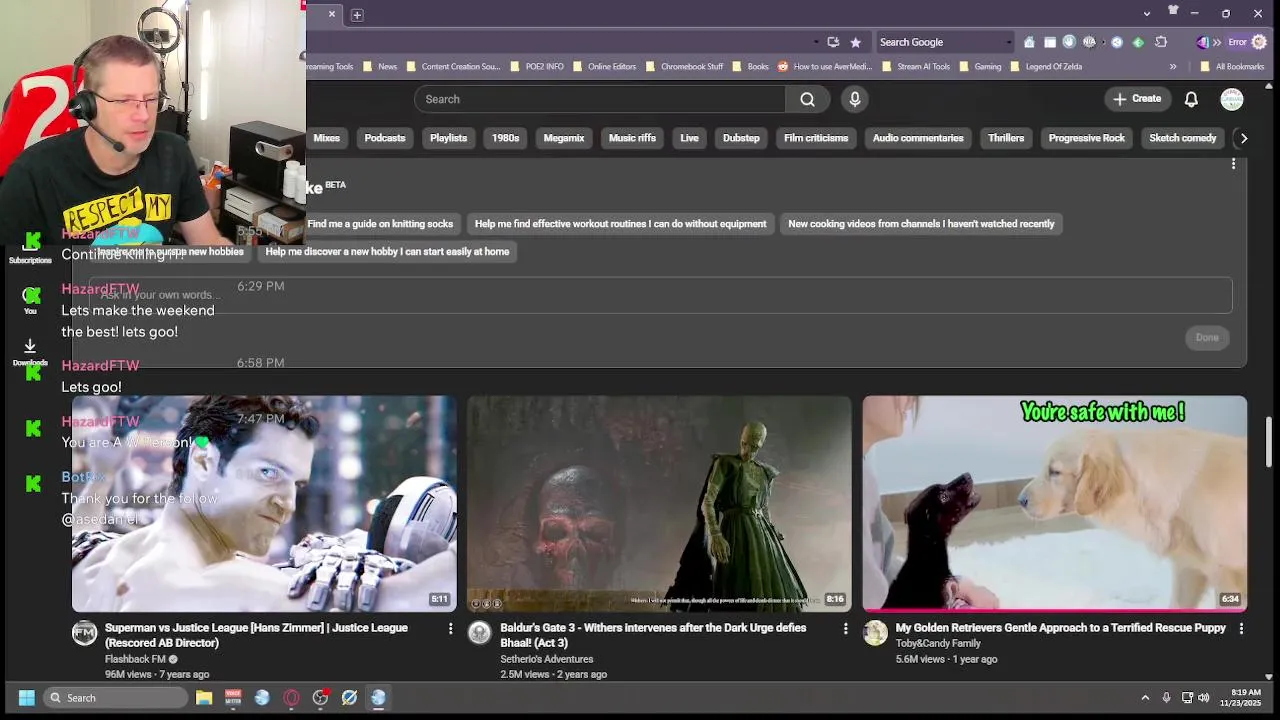Click the install-app icon in the address bar
Viewport: 1280px width, 720px height.
(833, 42)
